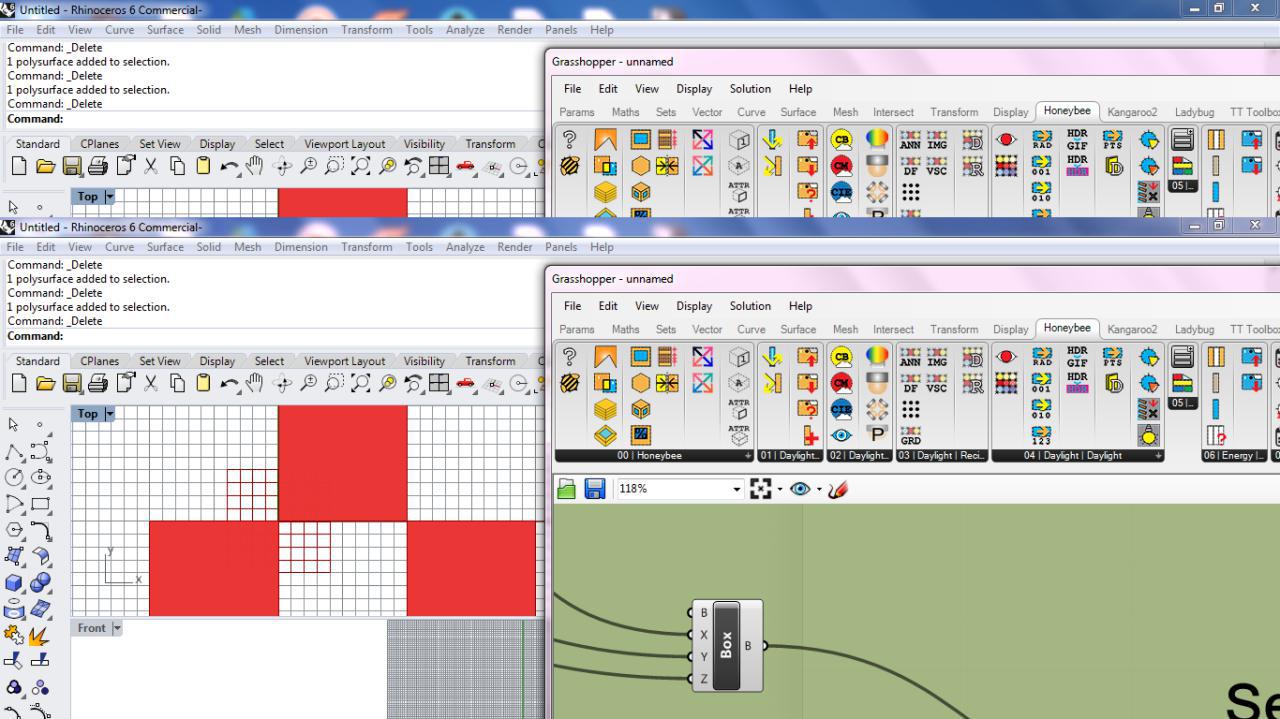This screenshot has height=719, width=1280.
Task: Select the Cut scissors icon in the lower Rhino toolbar
Action: click(151, 383)
